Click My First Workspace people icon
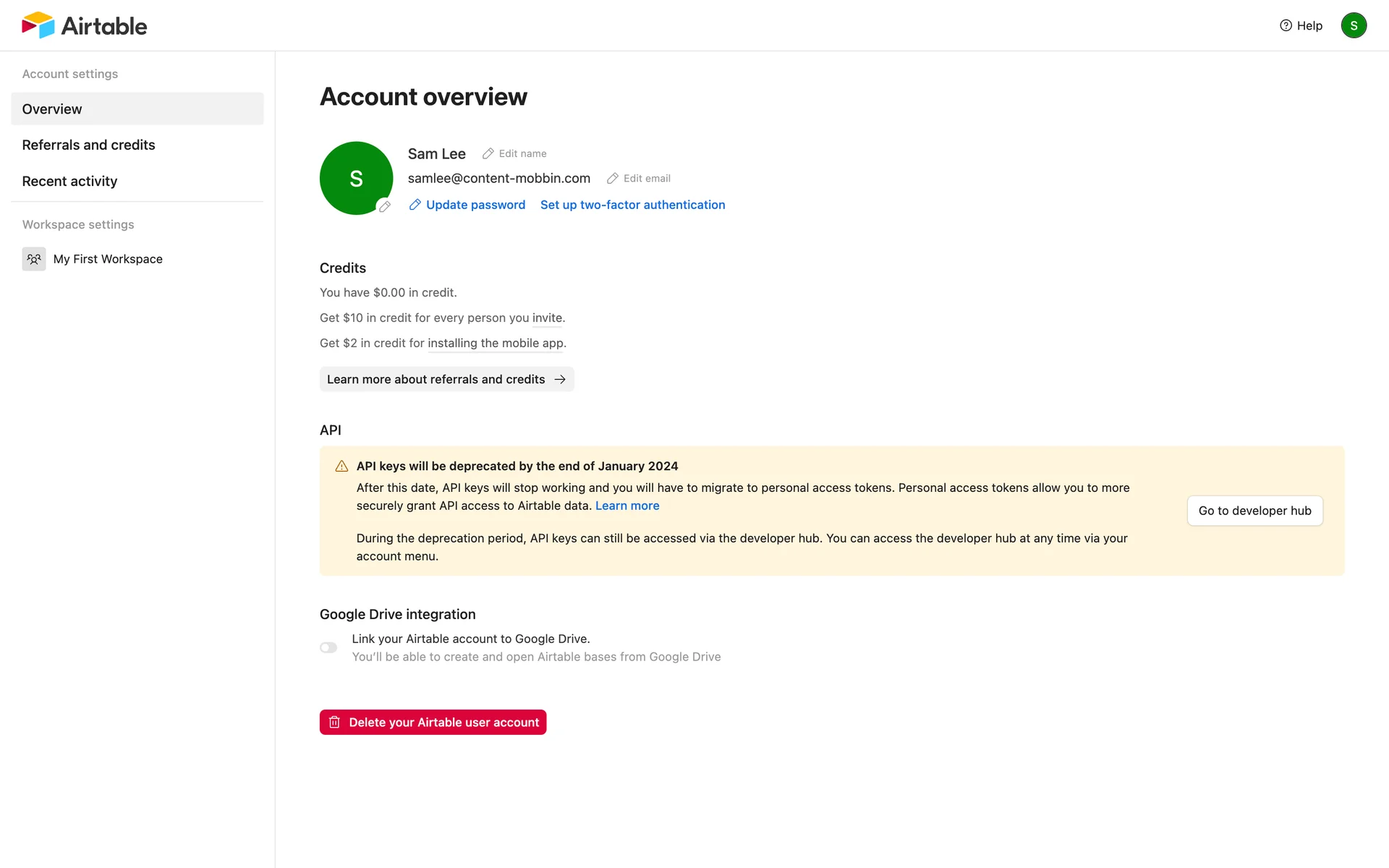The height and width of the screenshot is (868, 1389). [34, 259]
